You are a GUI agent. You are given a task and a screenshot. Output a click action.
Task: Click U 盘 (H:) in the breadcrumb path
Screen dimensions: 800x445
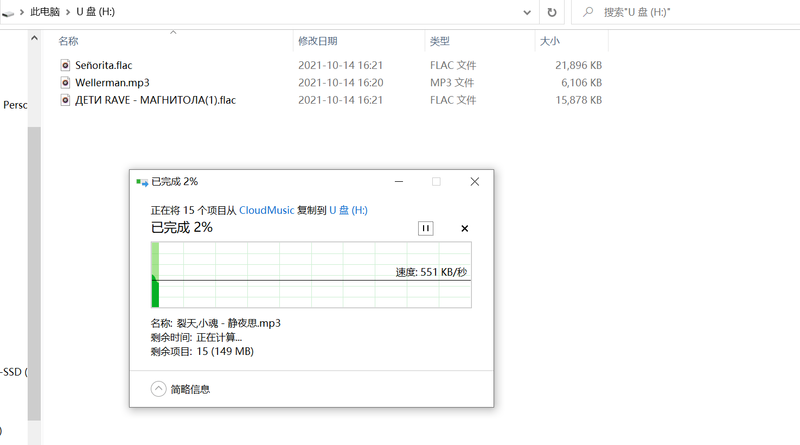point(95,12)
